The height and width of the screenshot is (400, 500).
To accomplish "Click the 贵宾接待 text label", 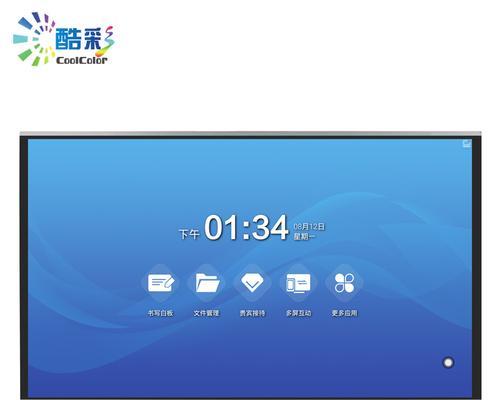I will coord(252,313).
